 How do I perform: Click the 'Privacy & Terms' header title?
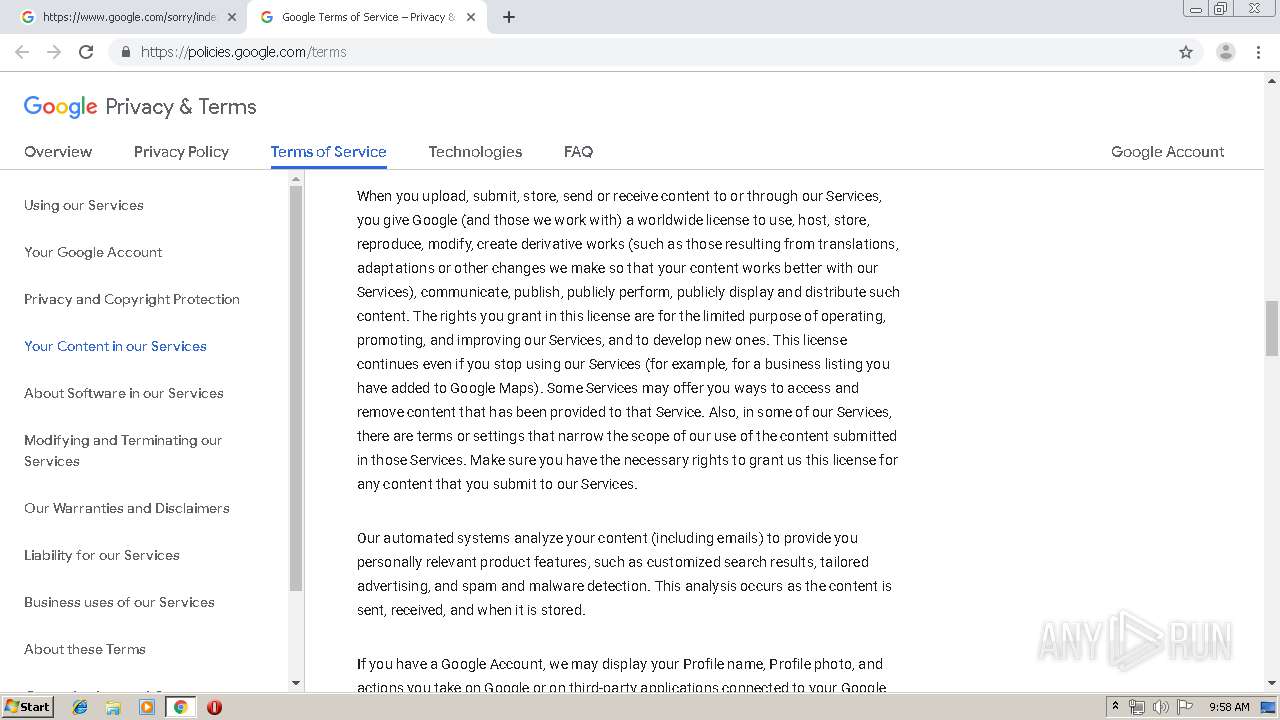(x=181, y=107)
